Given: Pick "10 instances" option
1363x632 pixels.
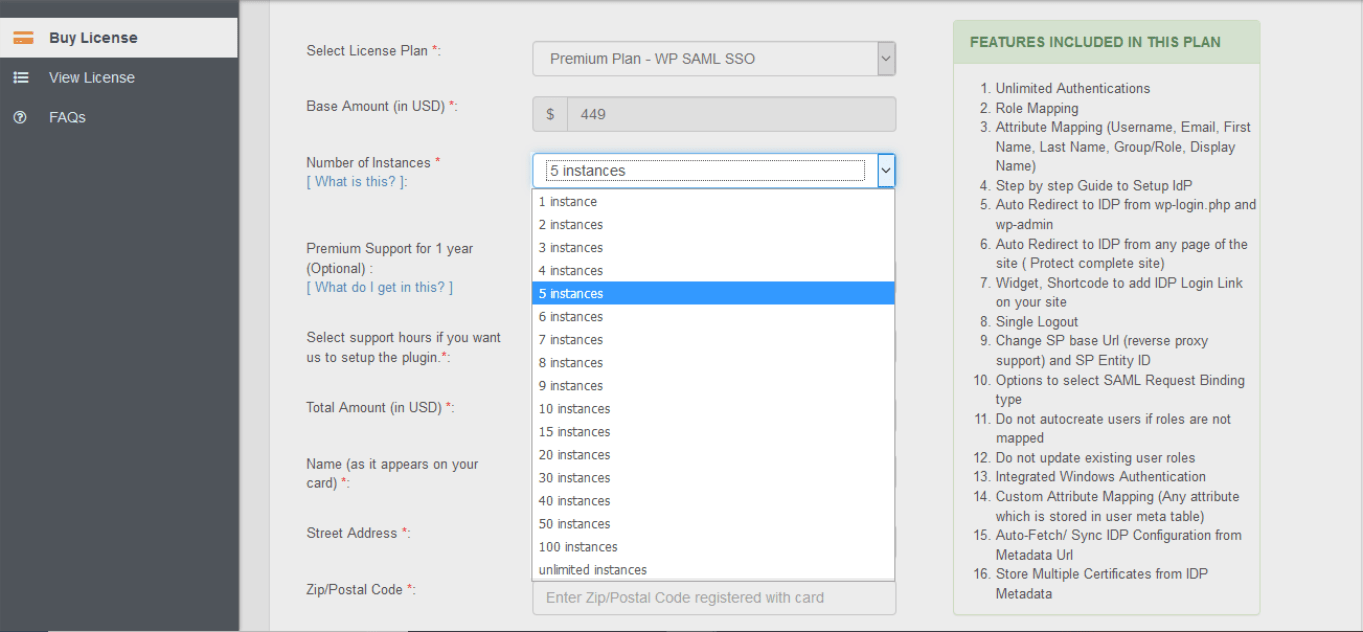Looking at the screenshot, I should (714, 409).
